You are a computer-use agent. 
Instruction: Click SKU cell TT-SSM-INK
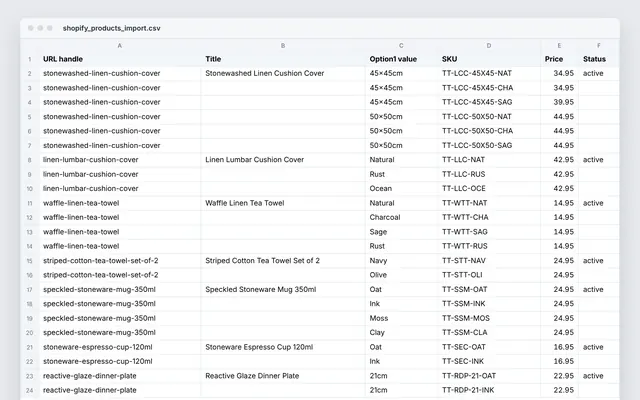tap(489, 304)
